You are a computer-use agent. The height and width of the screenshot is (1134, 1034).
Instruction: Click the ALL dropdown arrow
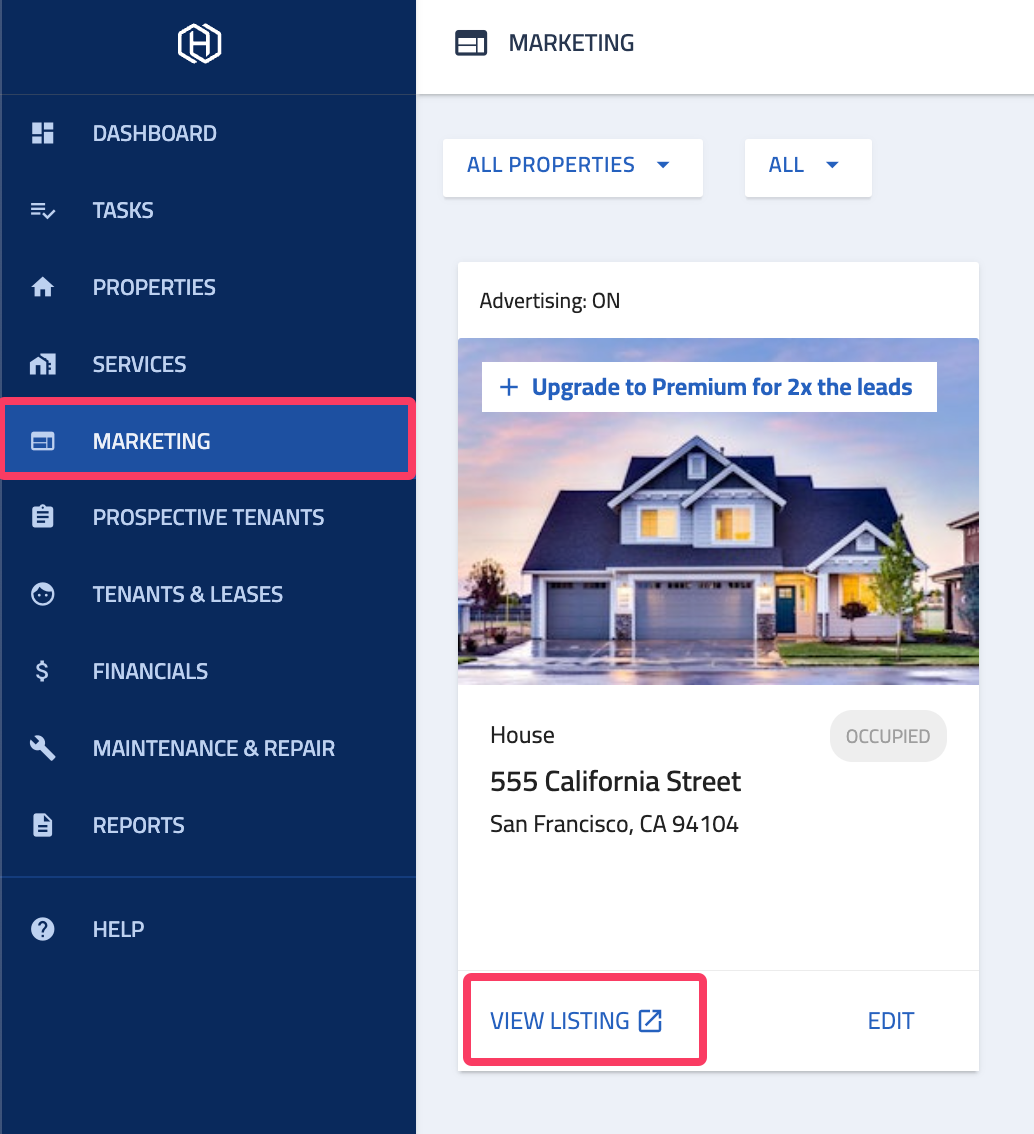click(832, 165)
